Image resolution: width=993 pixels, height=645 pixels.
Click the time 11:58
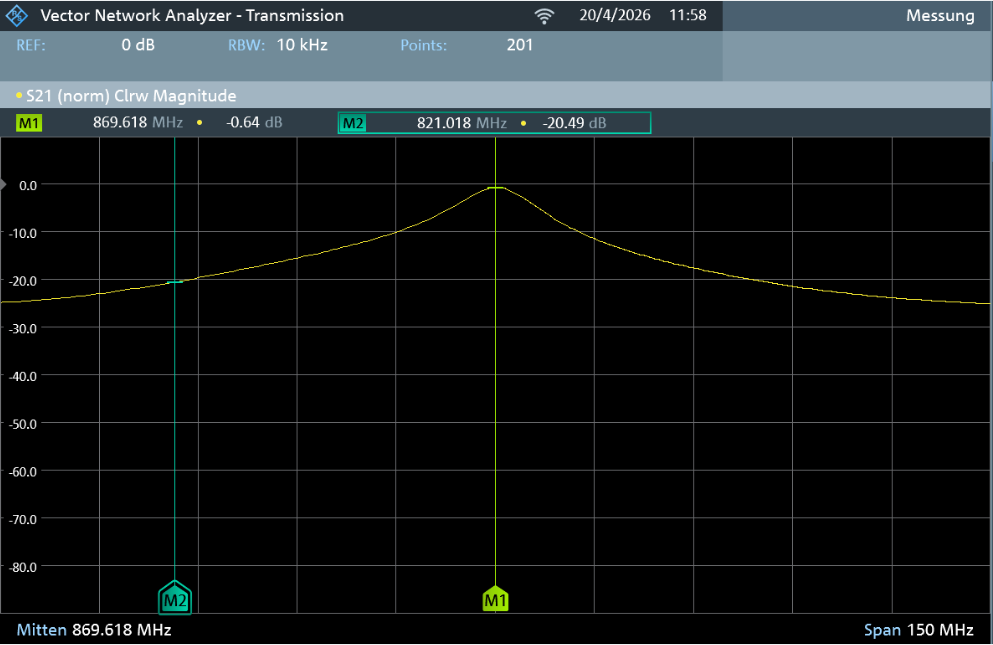pyautogui.click(x=688, y=15)
